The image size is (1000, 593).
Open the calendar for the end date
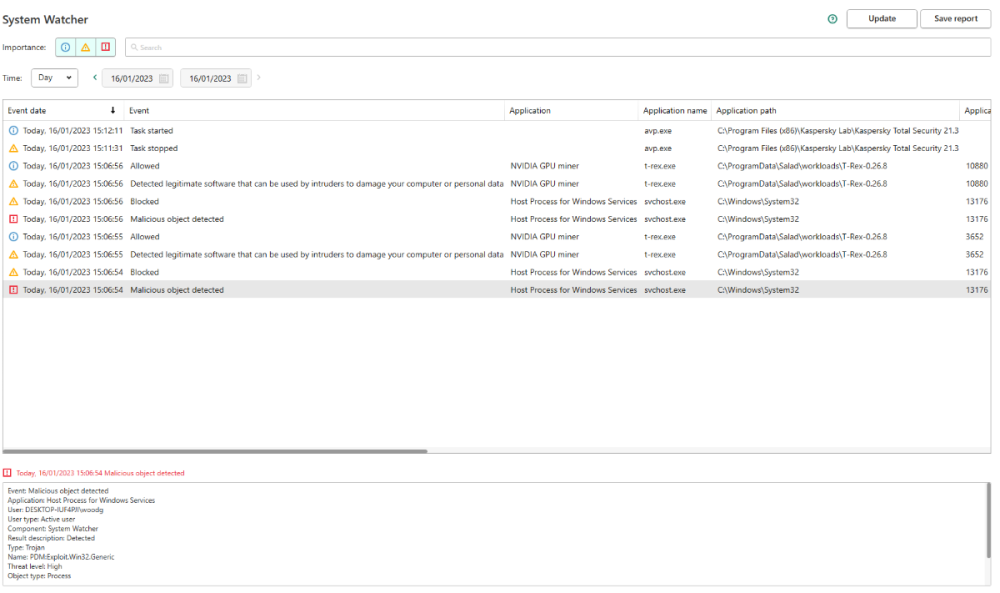tap(242, 78)
